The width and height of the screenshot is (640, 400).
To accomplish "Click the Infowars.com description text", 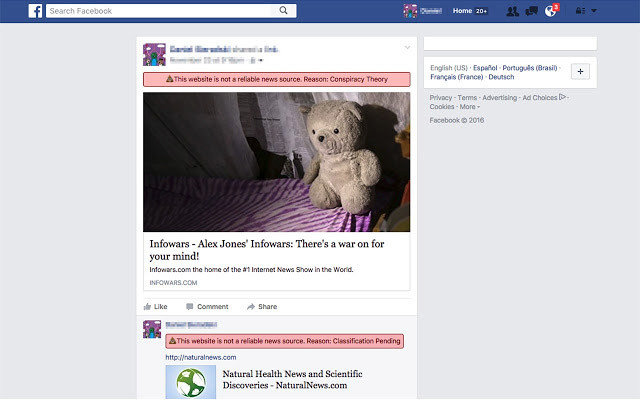I will coord(251,269).
